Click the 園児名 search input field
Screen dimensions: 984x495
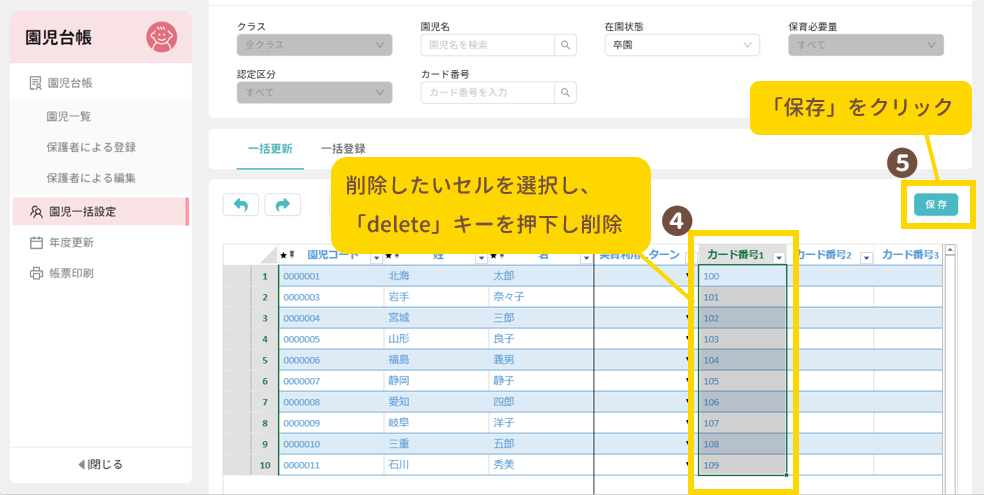click(488, 45)
